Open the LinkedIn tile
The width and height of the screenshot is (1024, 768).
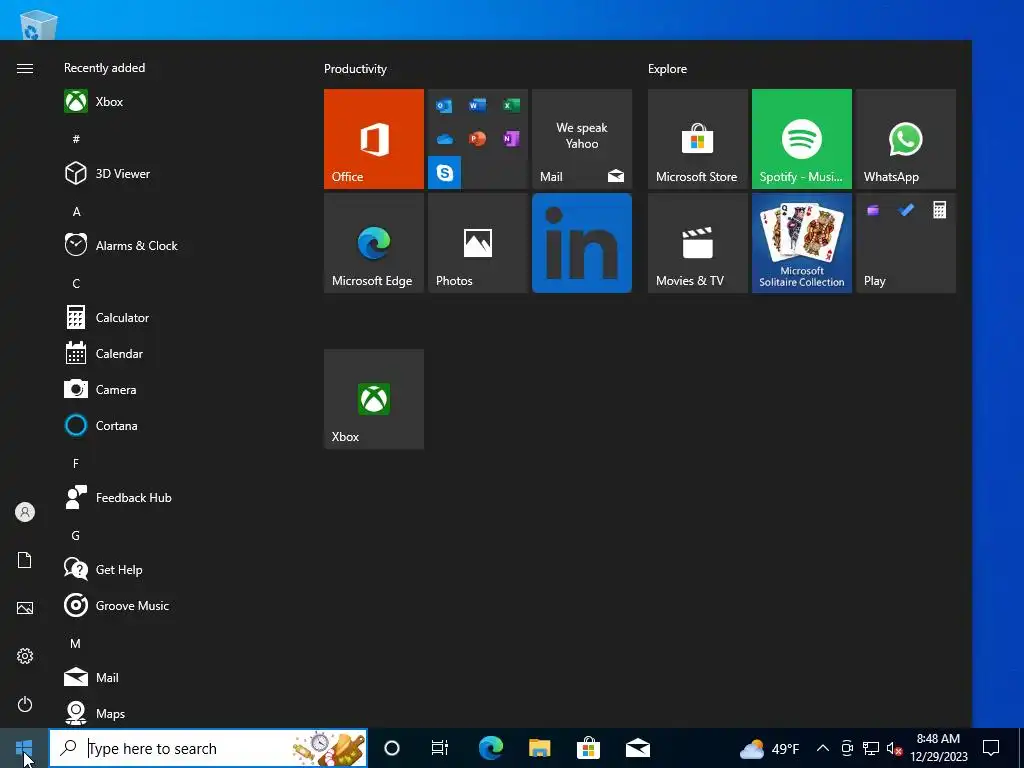(582, 243)
